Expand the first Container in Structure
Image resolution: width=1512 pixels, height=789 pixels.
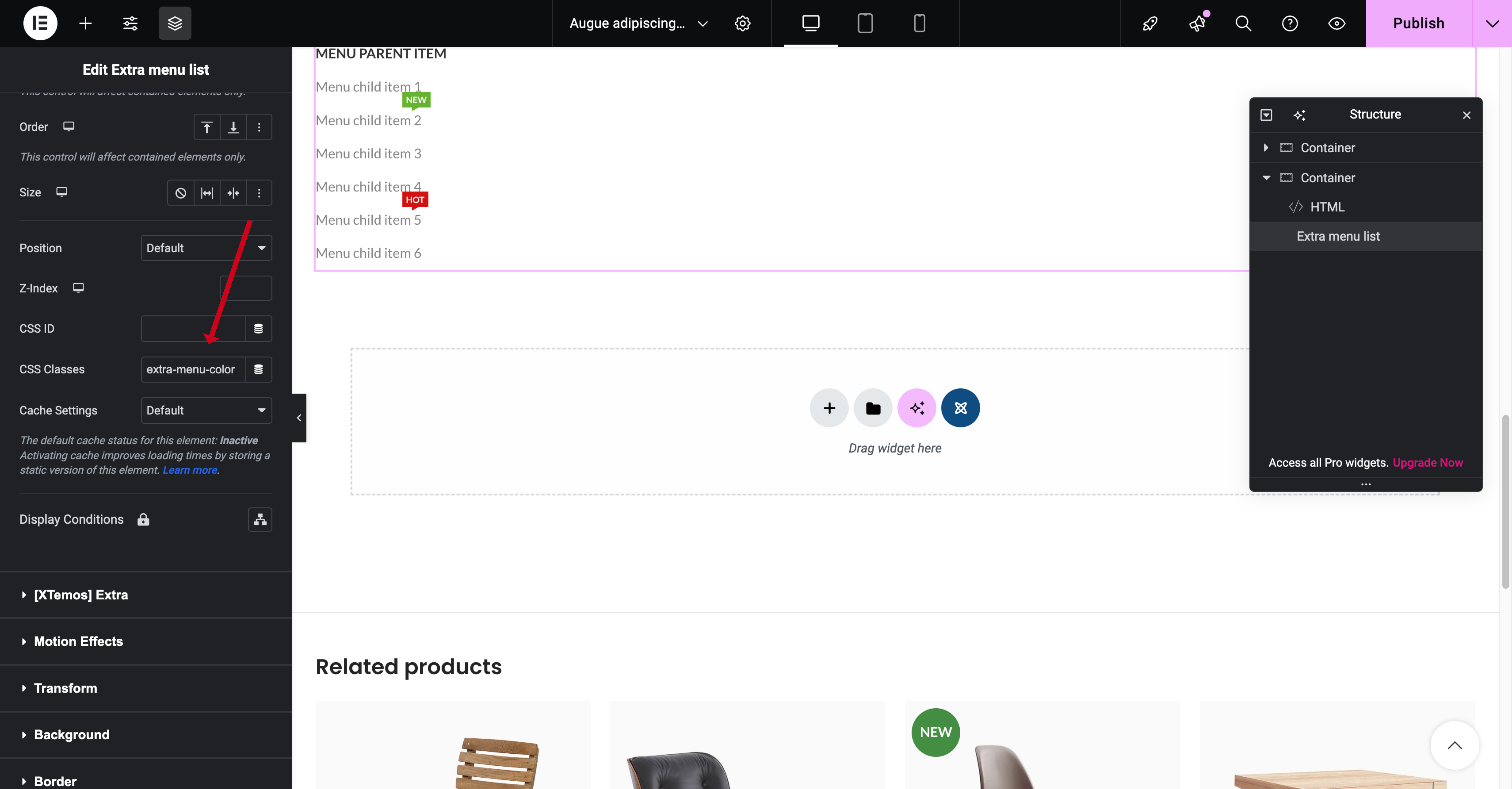pyautogui.click(x=1266, y=147)
